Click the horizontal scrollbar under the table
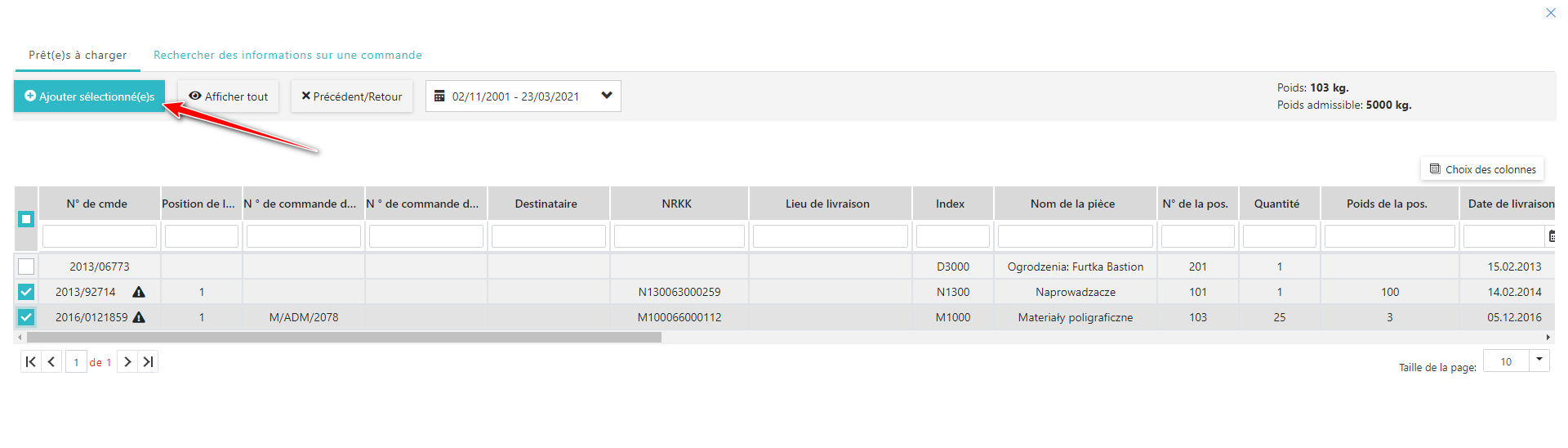1568x448 pixels. [x=343, y=337]
